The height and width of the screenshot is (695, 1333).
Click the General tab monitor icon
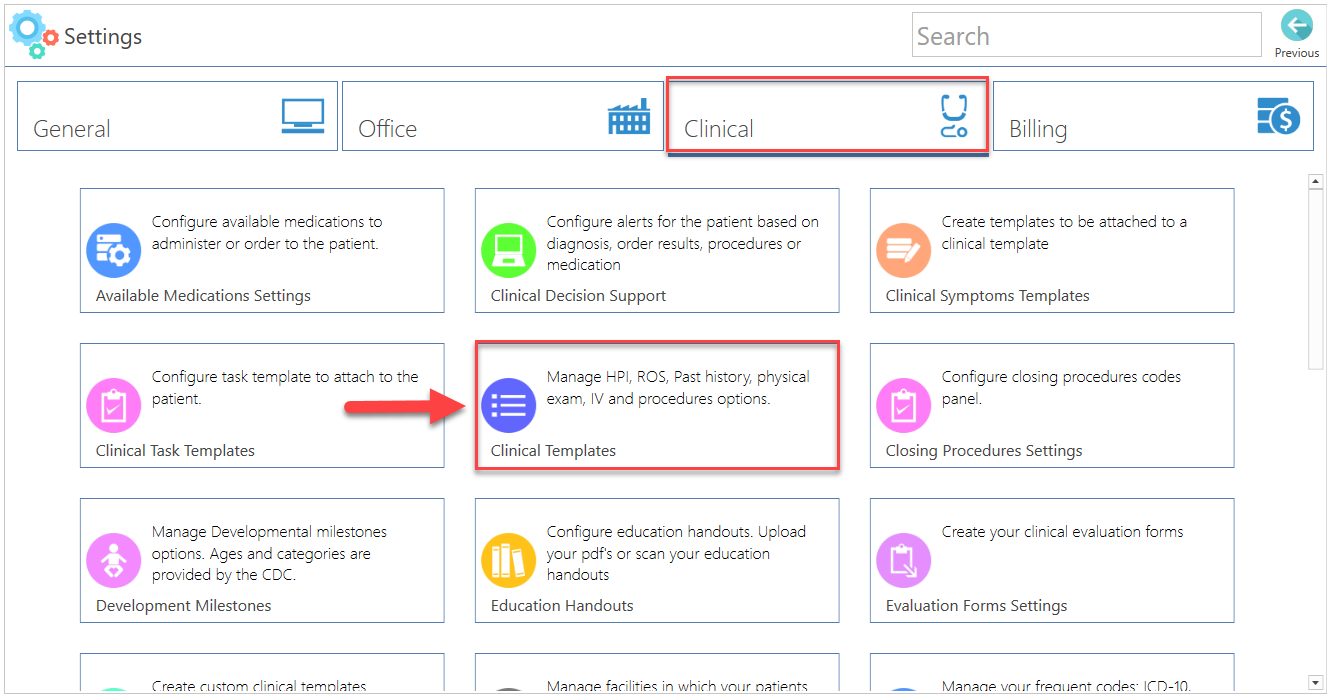pos(302,116)
